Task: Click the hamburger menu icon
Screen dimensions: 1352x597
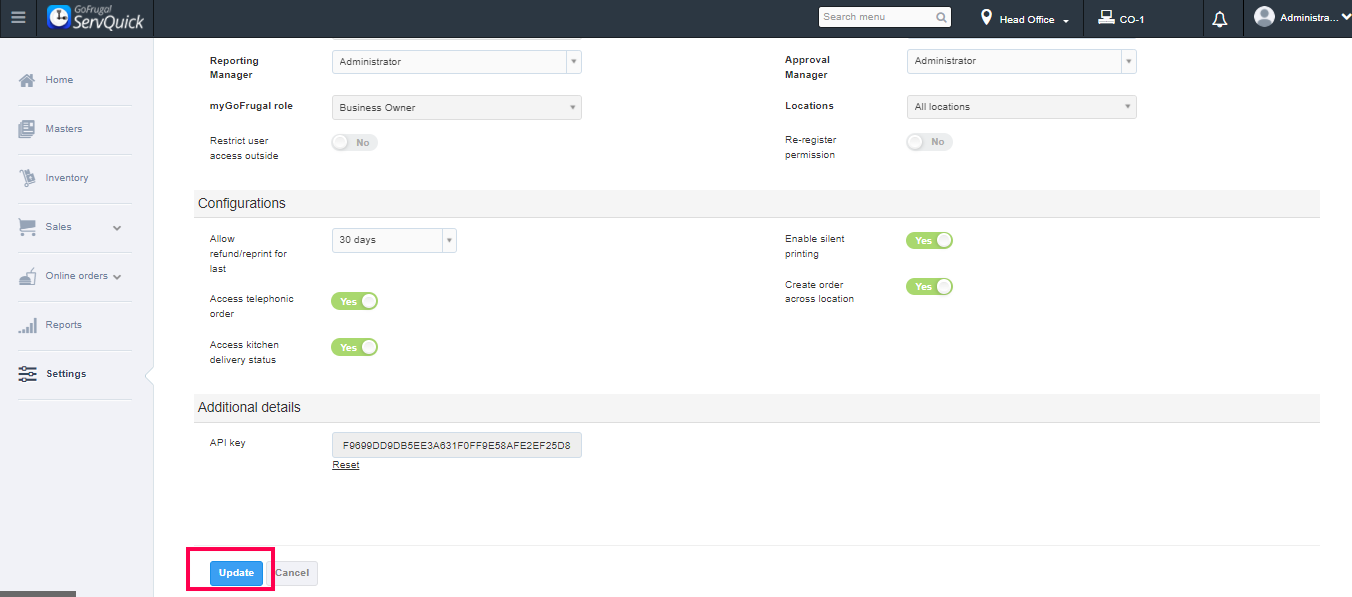Action: tap(18, 18)
